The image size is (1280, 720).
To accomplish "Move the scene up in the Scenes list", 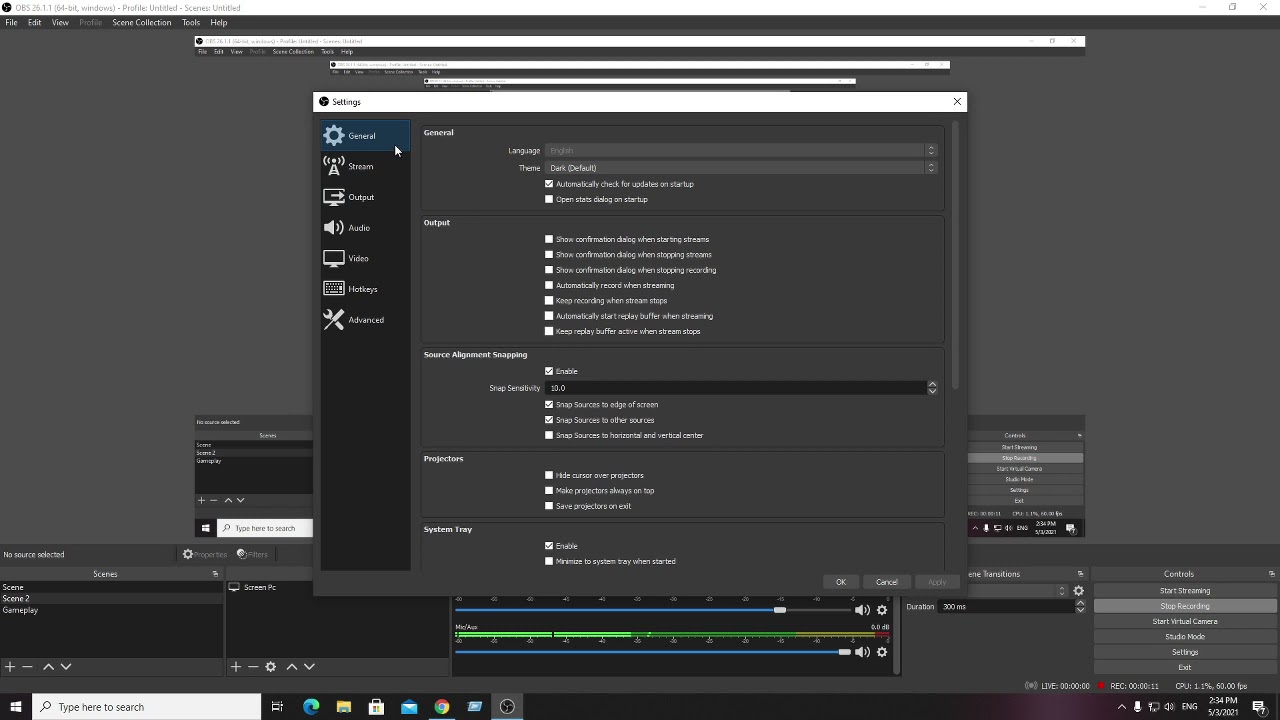I will [x=48, y=666].
